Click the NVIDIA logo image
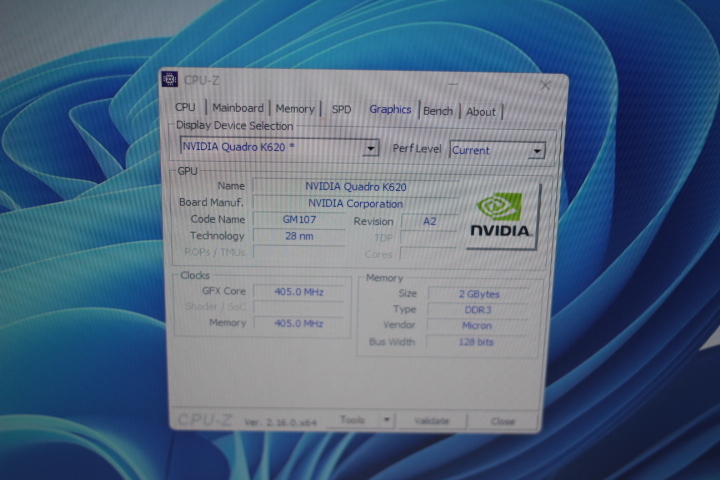The height and width of the screenshot is (480, 720). coord(501,216)
